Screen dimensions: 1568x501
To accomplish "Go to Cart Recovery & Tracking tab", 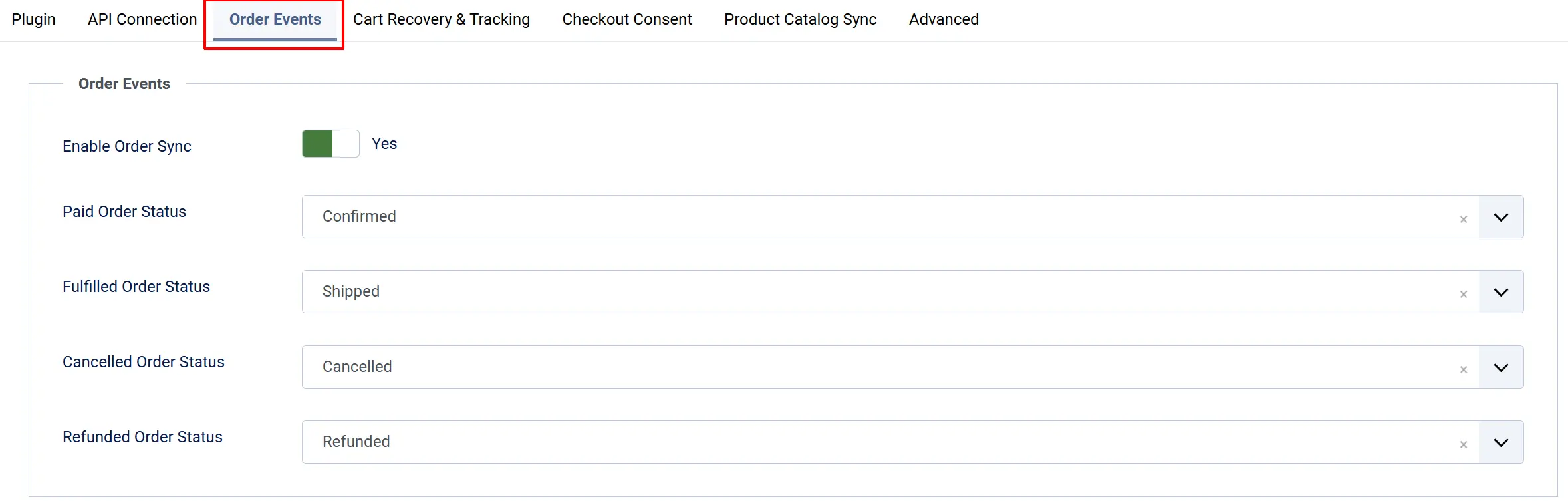I will tap(442, 19).
